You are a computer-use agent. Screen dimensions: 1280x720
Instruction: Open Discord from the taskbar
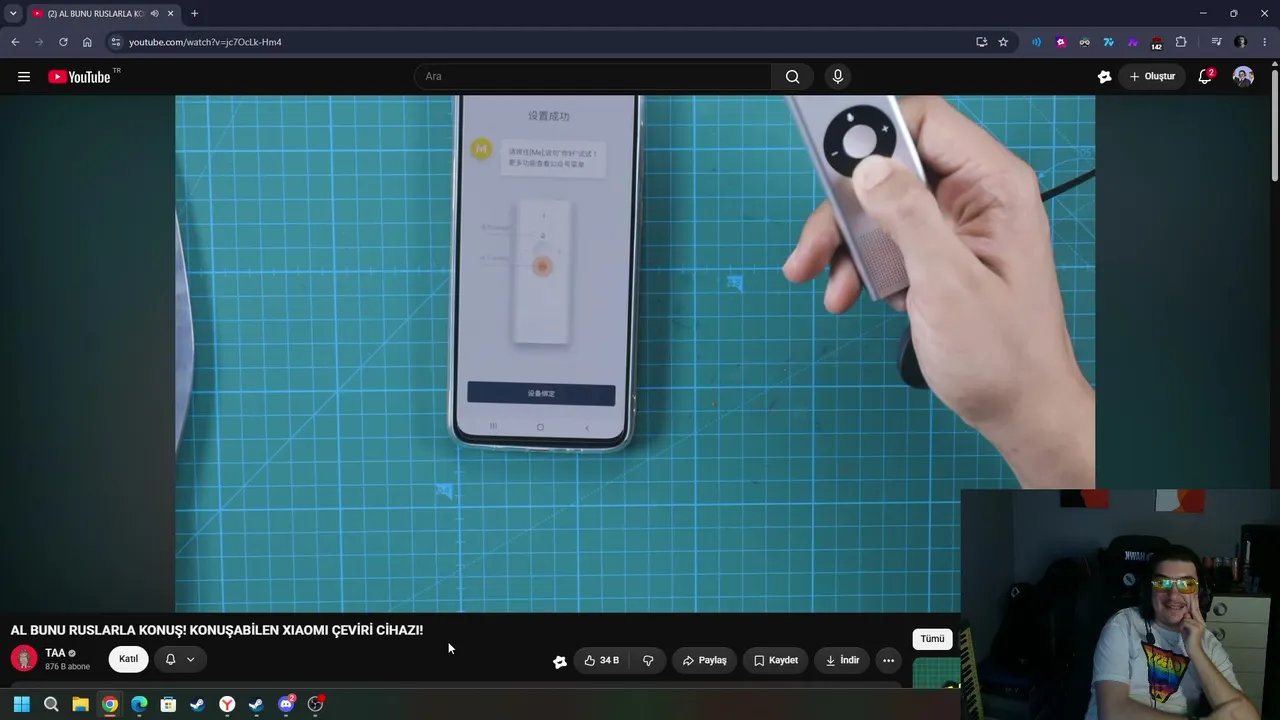pyautogui.click(x=286, y=704)
